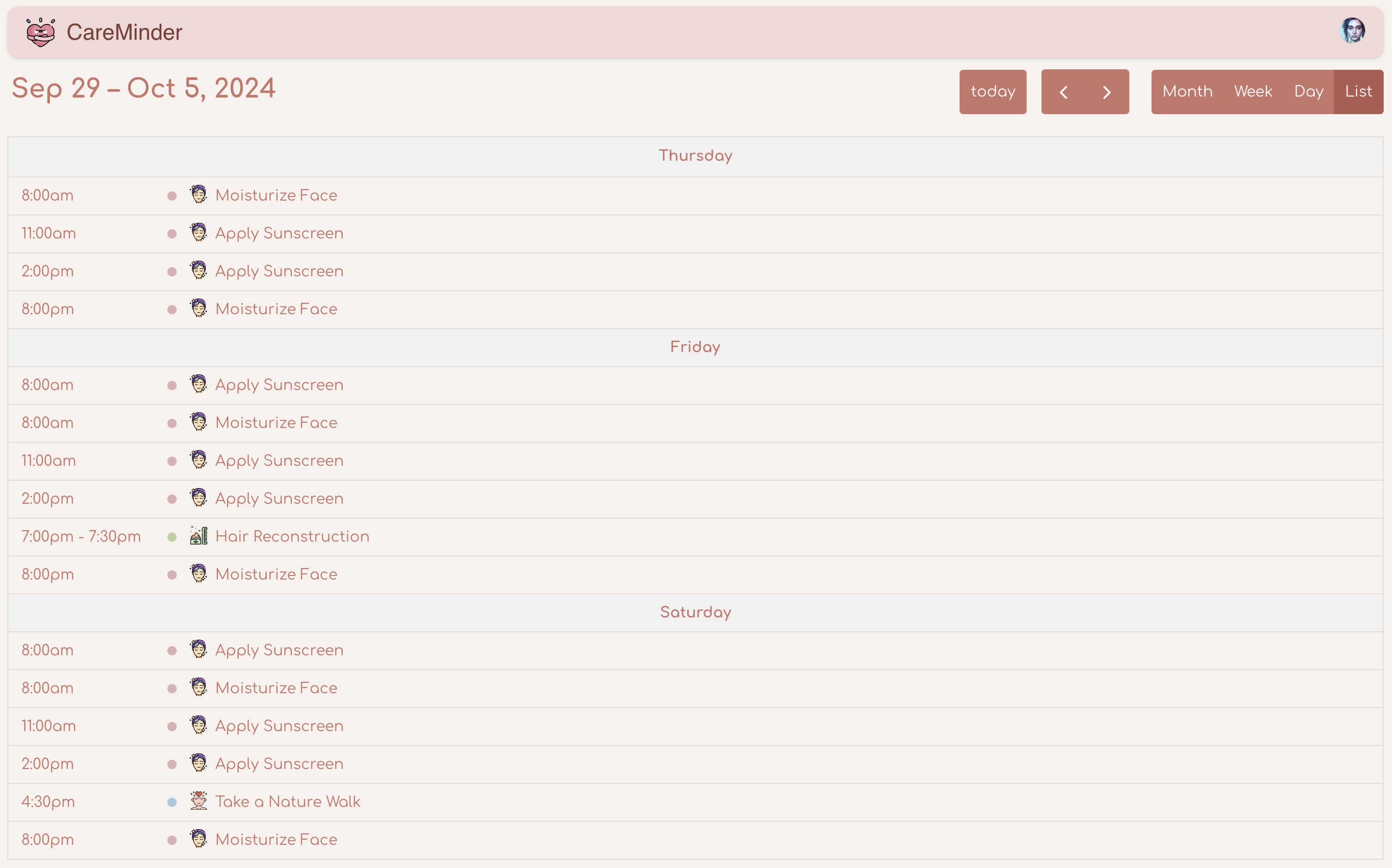Click the green dot beside Hair Reconstruction
The height and width of the screenshot is (868, 1392).
coord(172,537)
